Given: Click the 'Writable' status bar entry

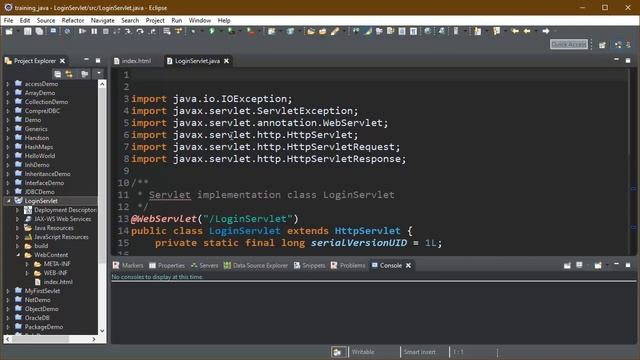Looking at the screenshot, I should click(x=363, y=352).
